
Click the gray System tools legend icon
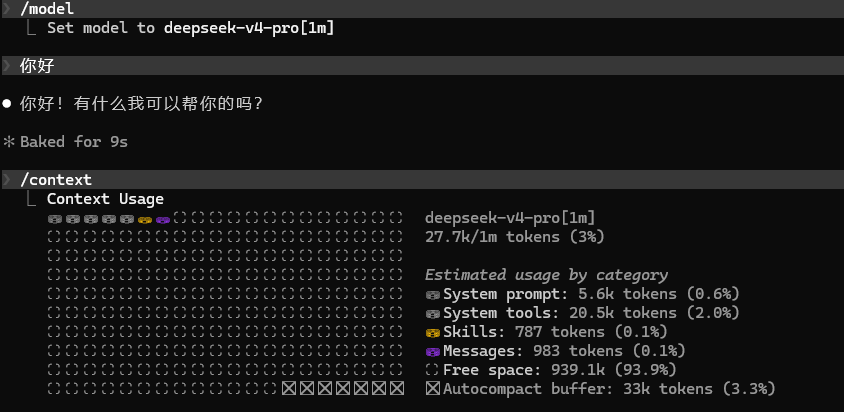point(433,314)
